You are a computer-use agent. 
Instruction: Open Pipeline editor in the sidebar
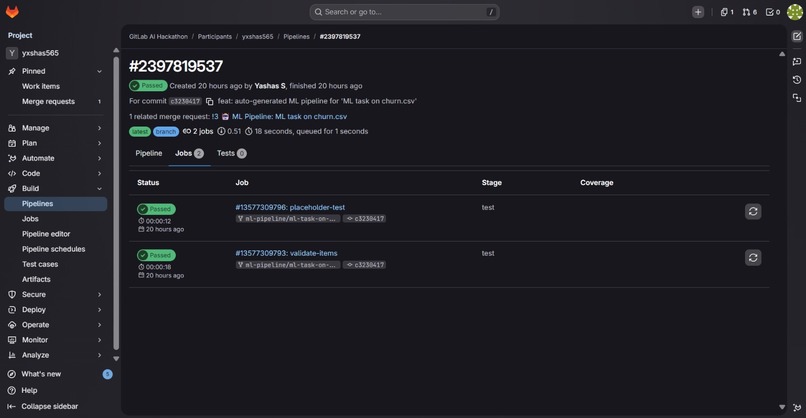[x=56, y=234]
